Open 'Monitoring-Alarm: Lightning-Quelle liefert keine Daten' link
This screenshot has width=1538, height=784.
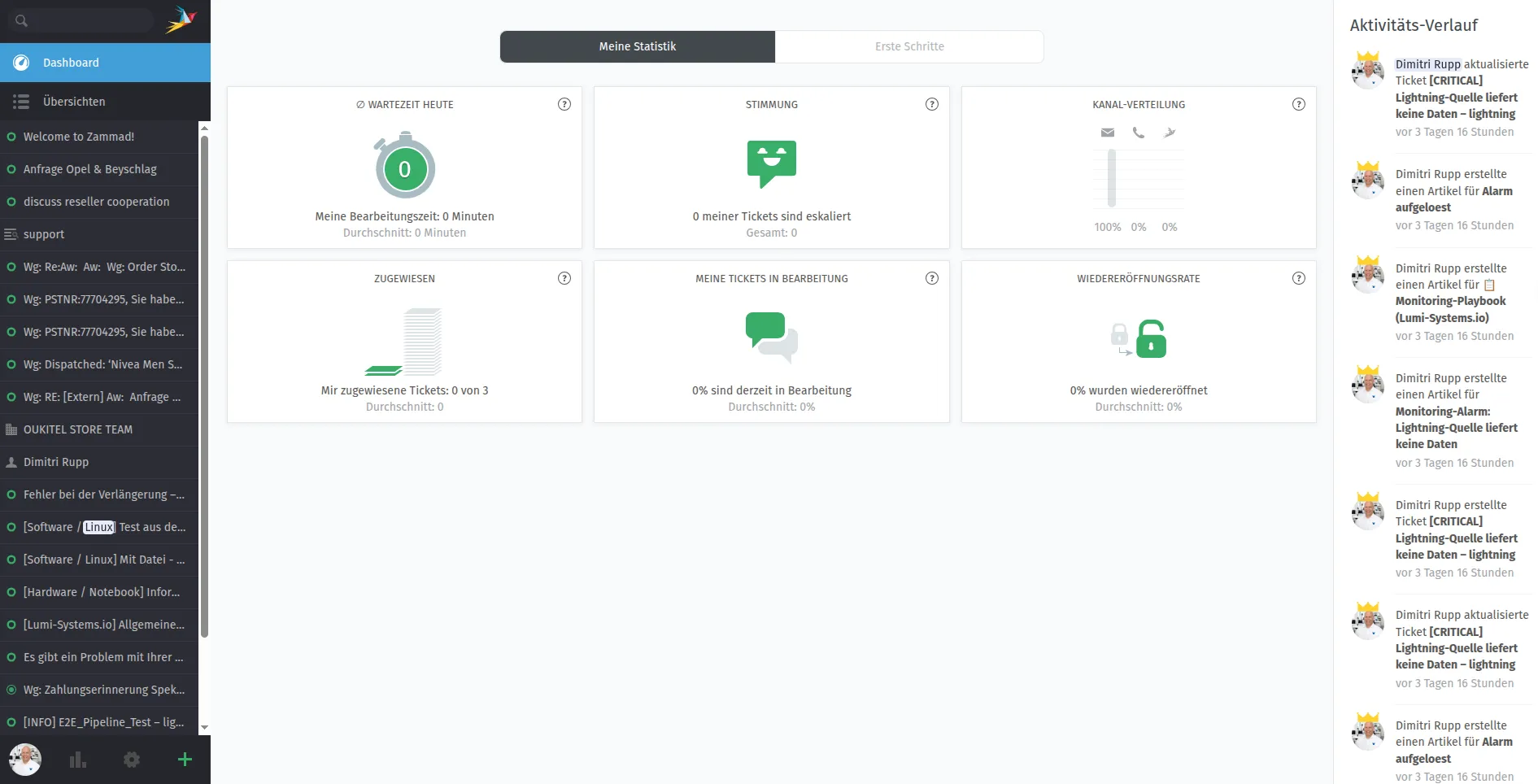[1456, 428]
